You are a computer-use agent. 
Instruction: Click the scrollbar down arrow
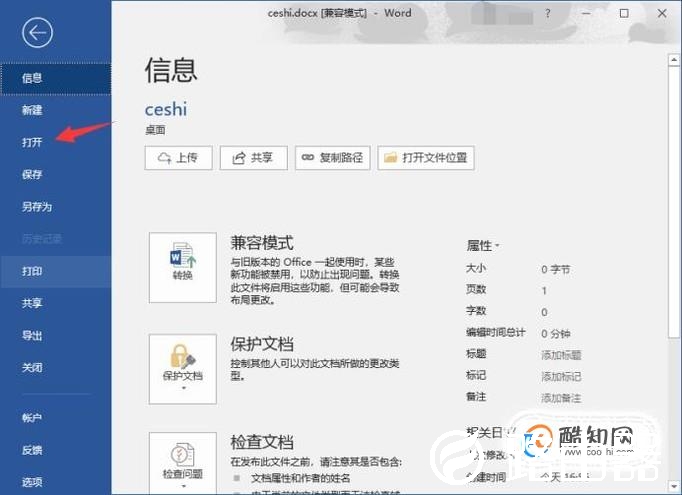pyautogui.click(x=674, y=485)
